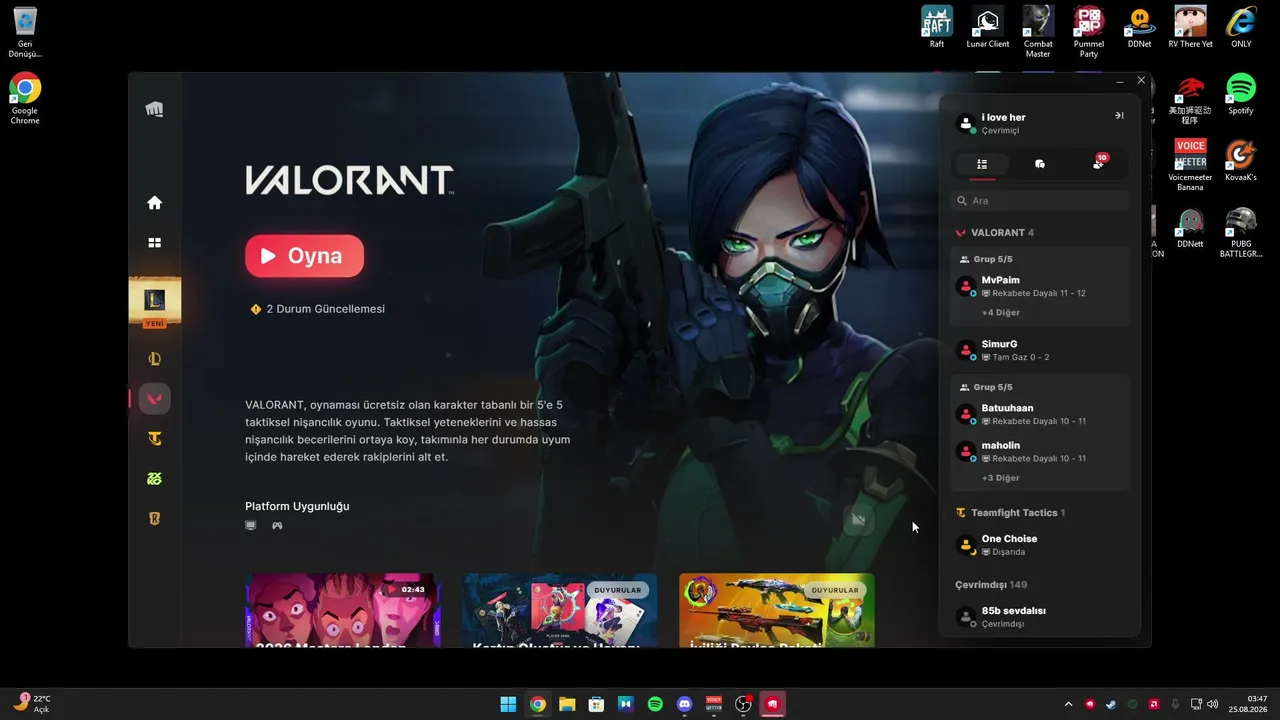Go to the Riot Client home page

[x=154, y=203]
